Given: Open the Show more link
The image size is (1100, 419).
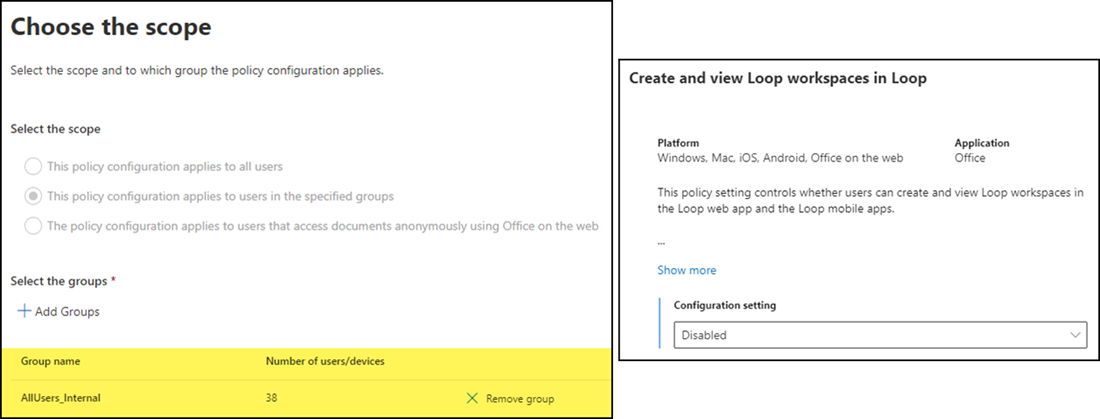Looking at the screenshot, I should pos(687,270).
